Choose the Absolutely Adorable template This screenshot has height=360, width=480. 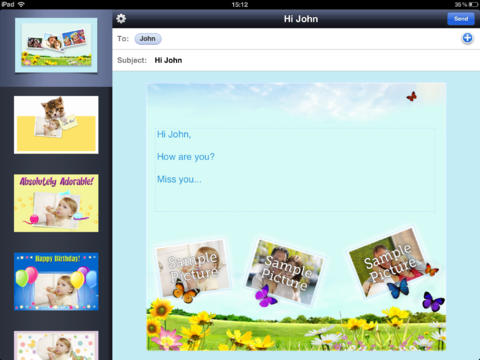click(56, 203)
